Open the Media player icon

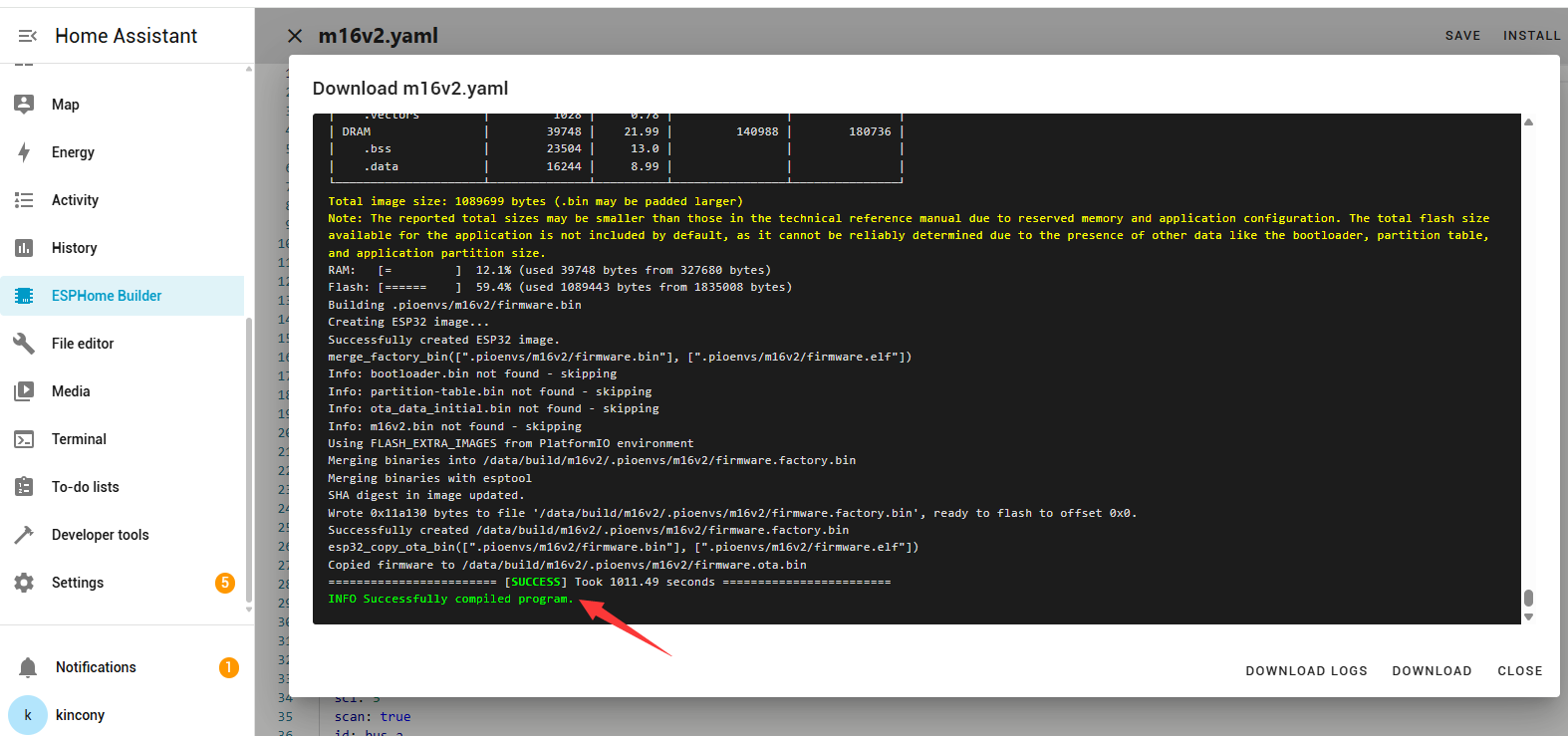coord(25,391)
